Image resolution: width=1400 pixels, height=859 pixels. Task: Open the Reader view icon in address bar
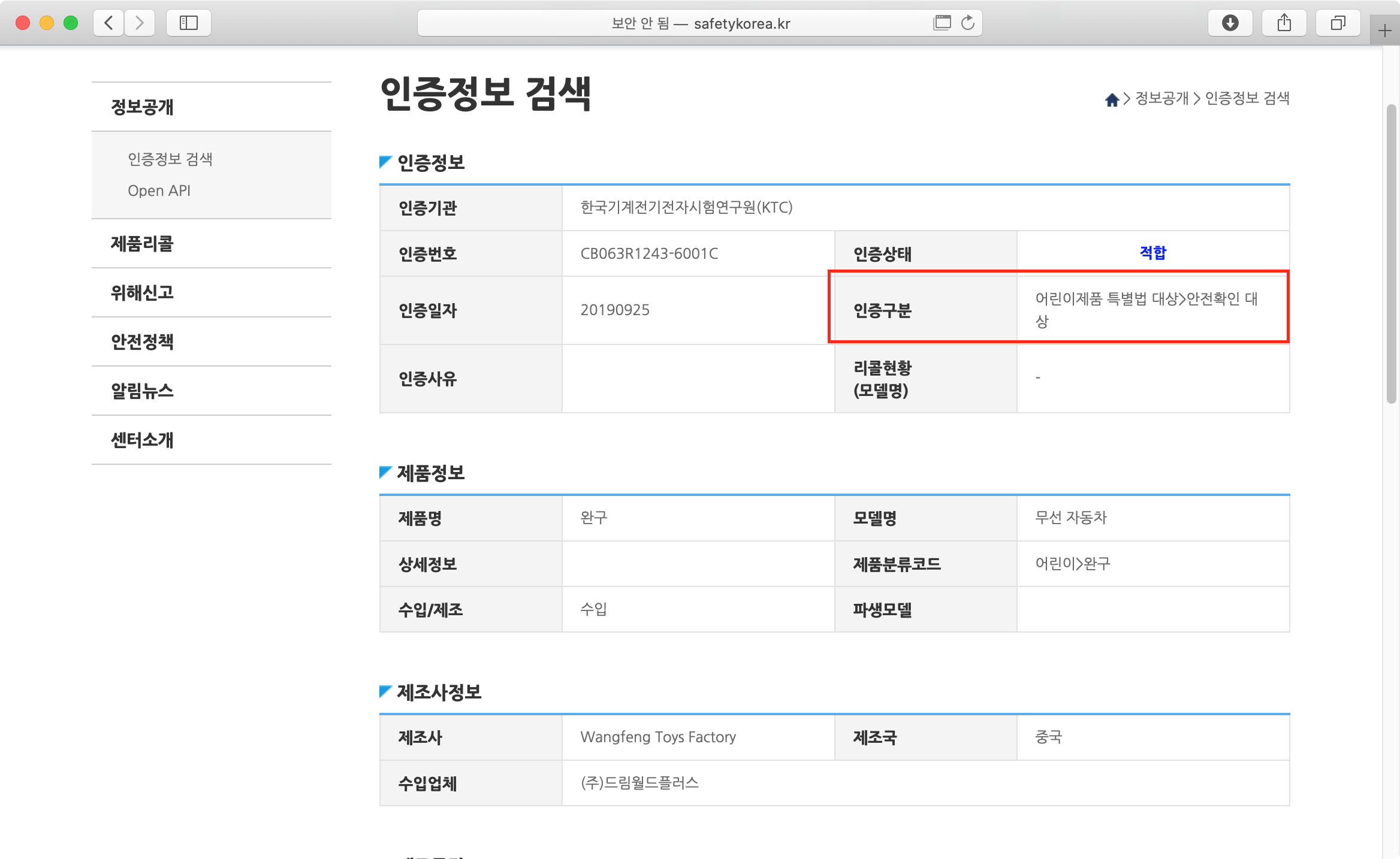click(942, 23)
